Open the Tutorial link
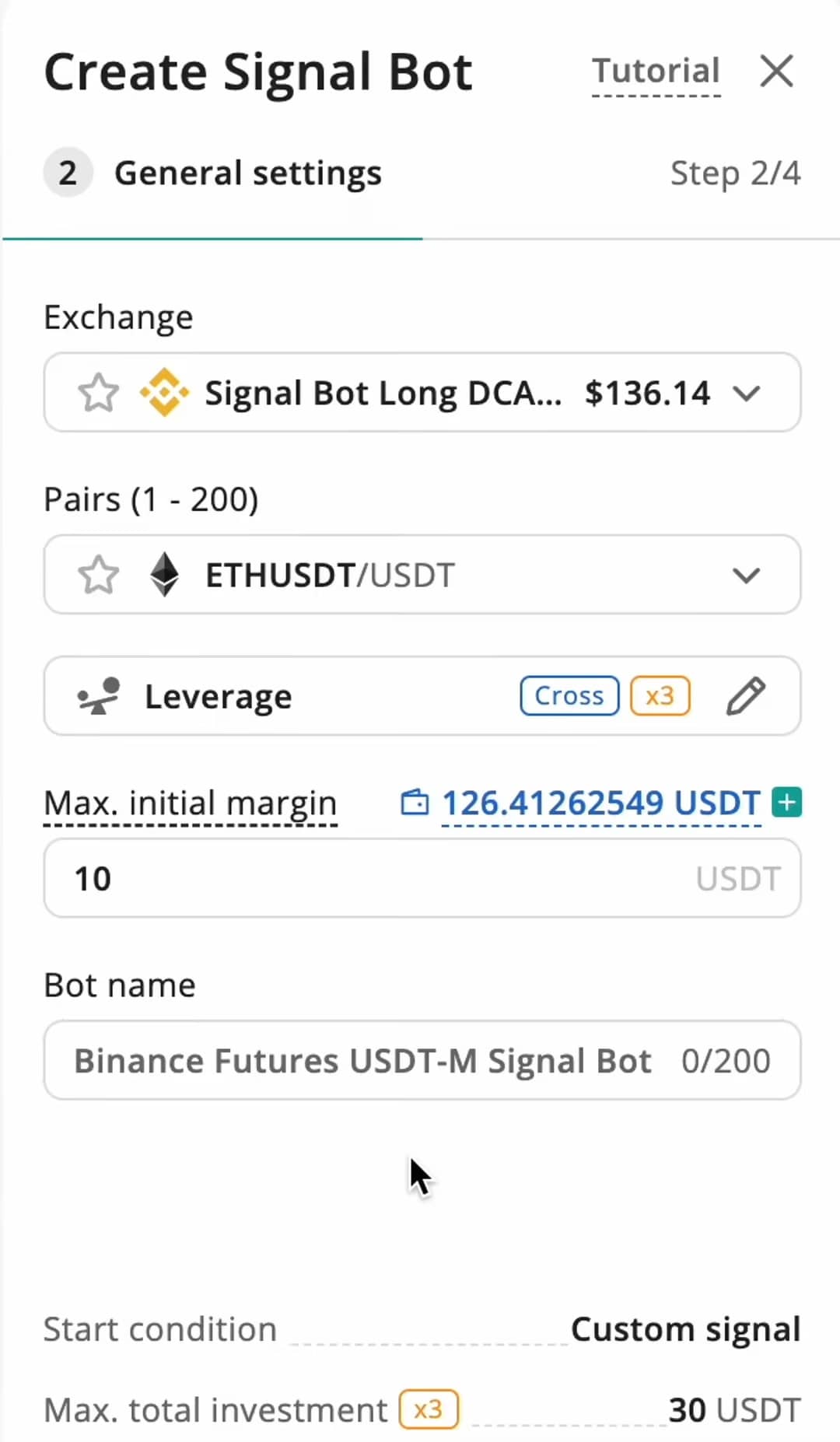The height and width of the screenshot is (1442, 840). point(656,72)
